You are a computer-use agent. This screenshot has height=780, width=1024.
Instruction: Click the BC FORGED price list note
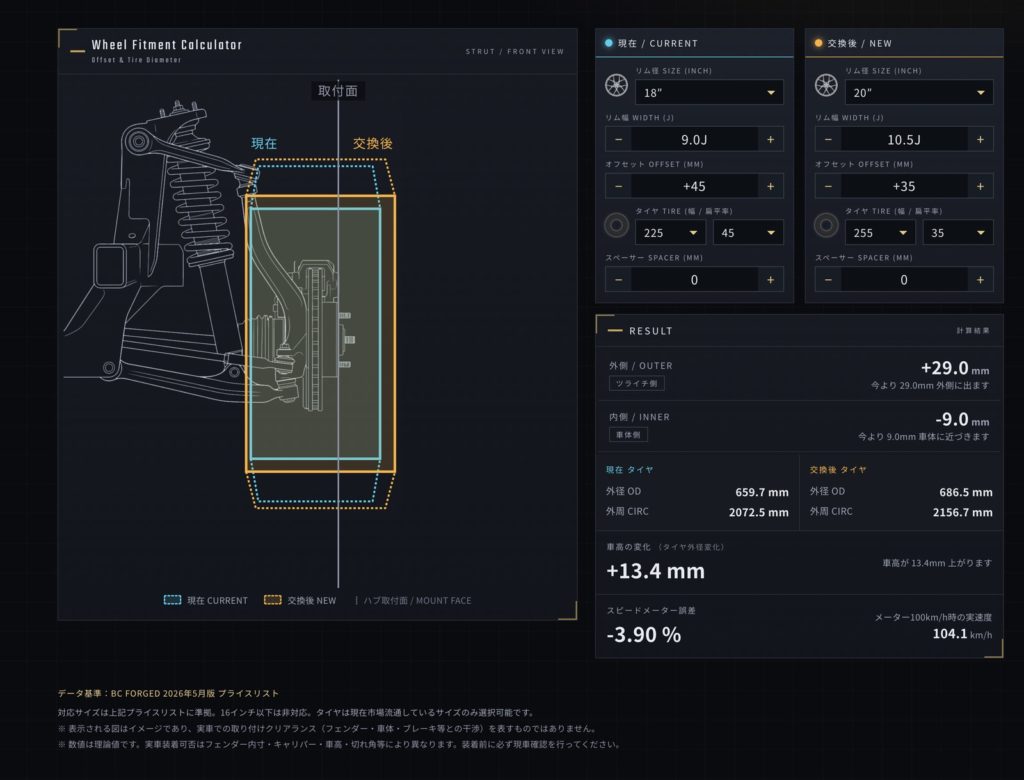coord(168,693)
